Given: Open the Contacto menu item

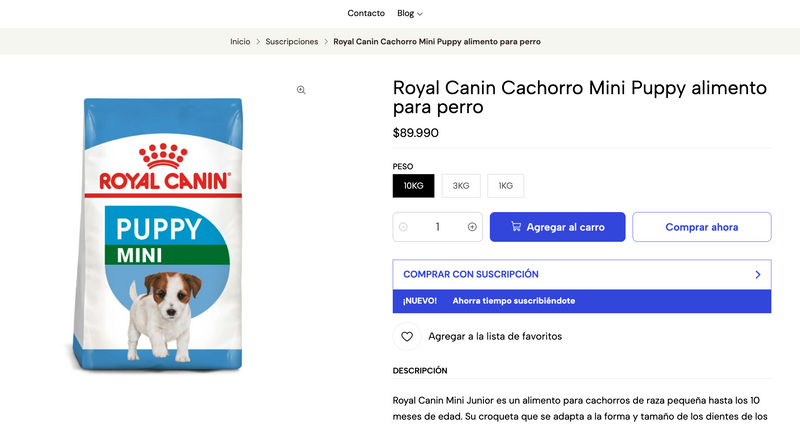Looking at the screenshot, I should [366, 13].
